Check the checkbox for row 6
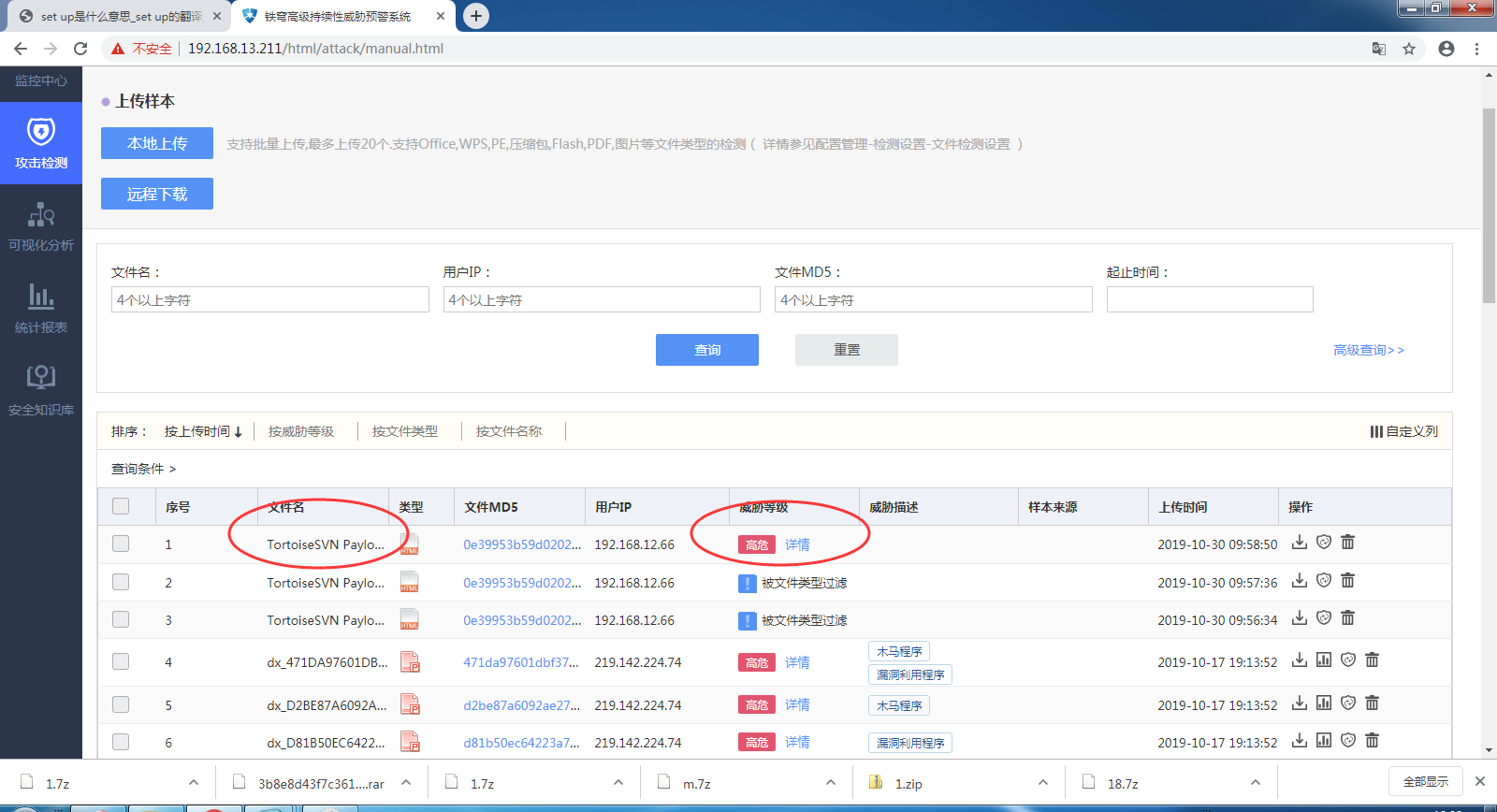 coord(121,742)
